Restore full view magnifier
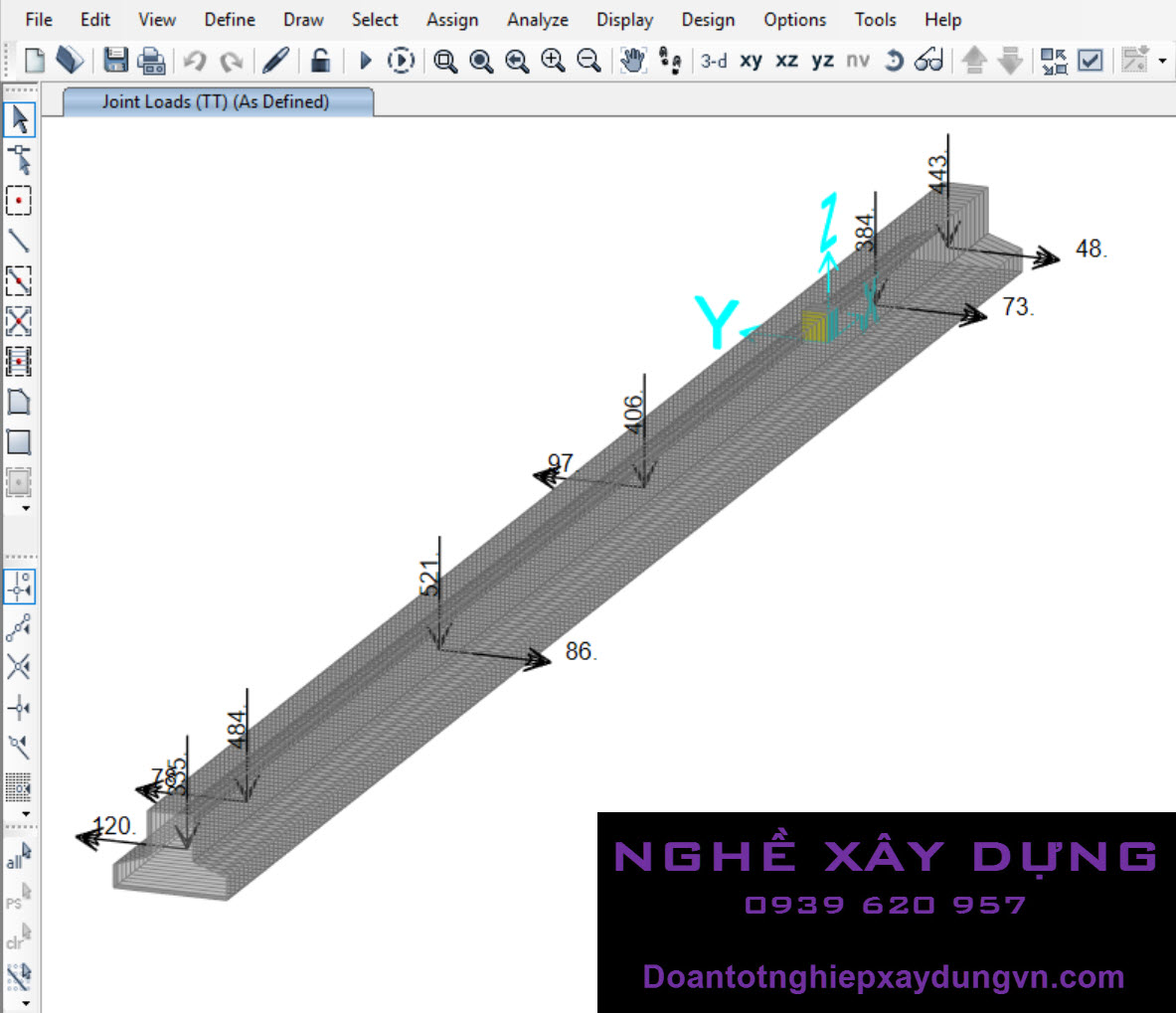Screen dimensions: 1176x1013 coord(481,61)
